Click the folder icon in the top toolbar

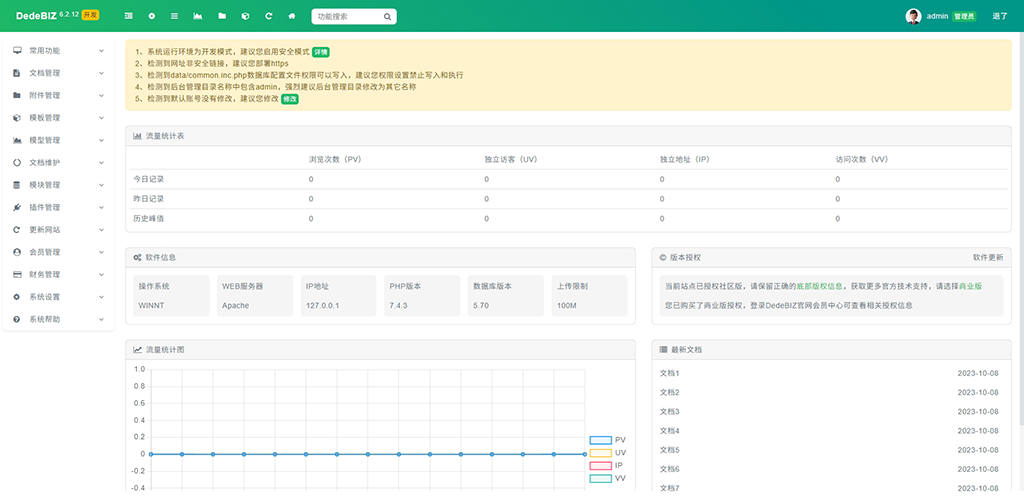coord(222,17)
